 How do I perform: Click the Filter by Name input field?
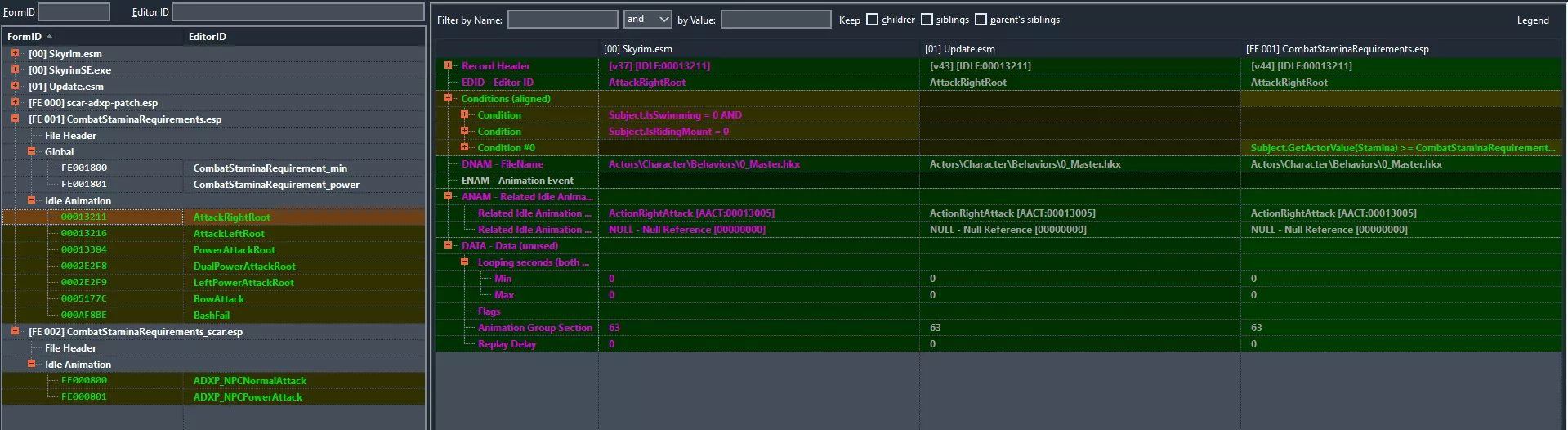tap(562, 20)
